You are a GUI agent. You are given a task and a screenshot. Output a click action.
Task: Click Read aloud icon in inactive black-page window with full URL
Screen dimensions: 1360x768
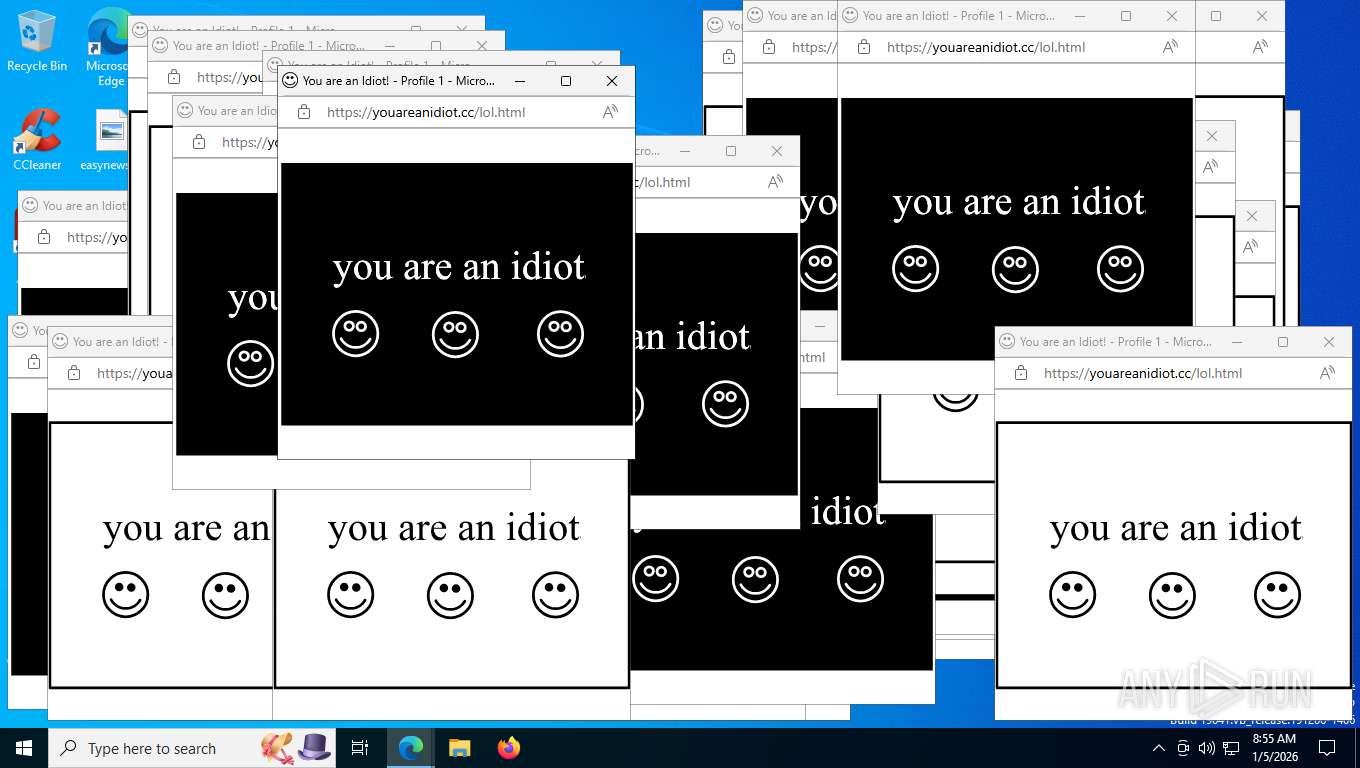click(1170, 47)
